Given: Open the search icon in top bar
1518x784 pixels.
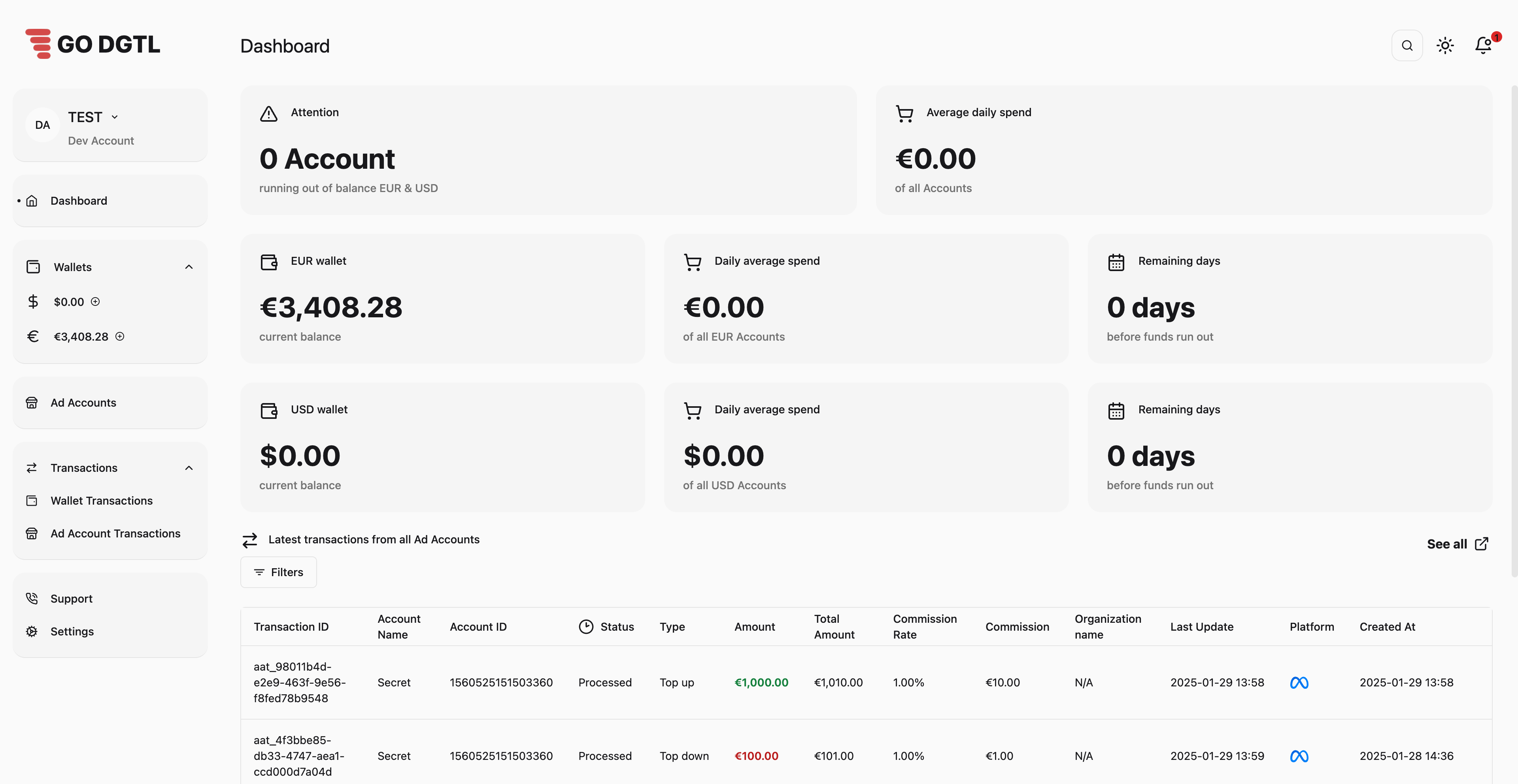Looking at the screenshot, I should coord(1407,45).
